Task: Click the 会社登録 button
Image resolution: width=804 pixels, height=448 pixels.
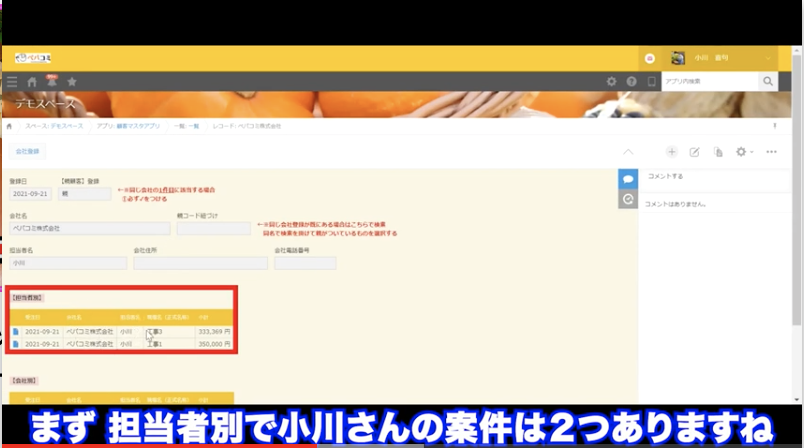Action: click(x=28, y=151)
